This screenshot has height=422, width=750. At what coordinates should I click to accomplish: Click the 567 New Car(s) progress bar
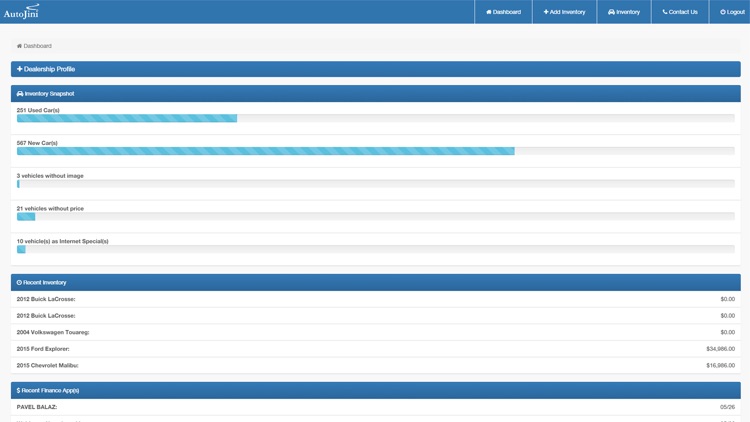[375, 151]
